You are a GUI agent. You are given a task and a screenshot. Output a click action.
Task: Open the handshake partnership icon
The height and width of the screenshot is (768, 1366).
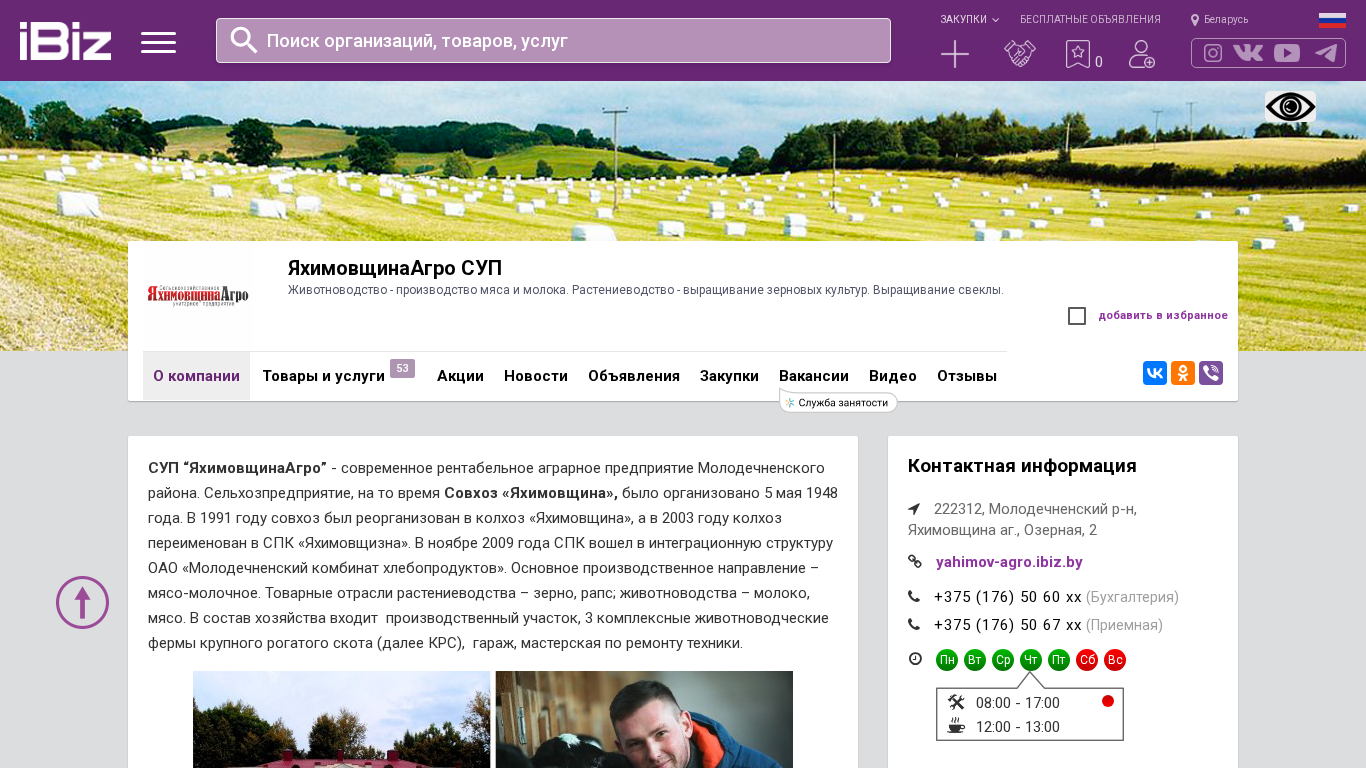tap(1020, 54)
